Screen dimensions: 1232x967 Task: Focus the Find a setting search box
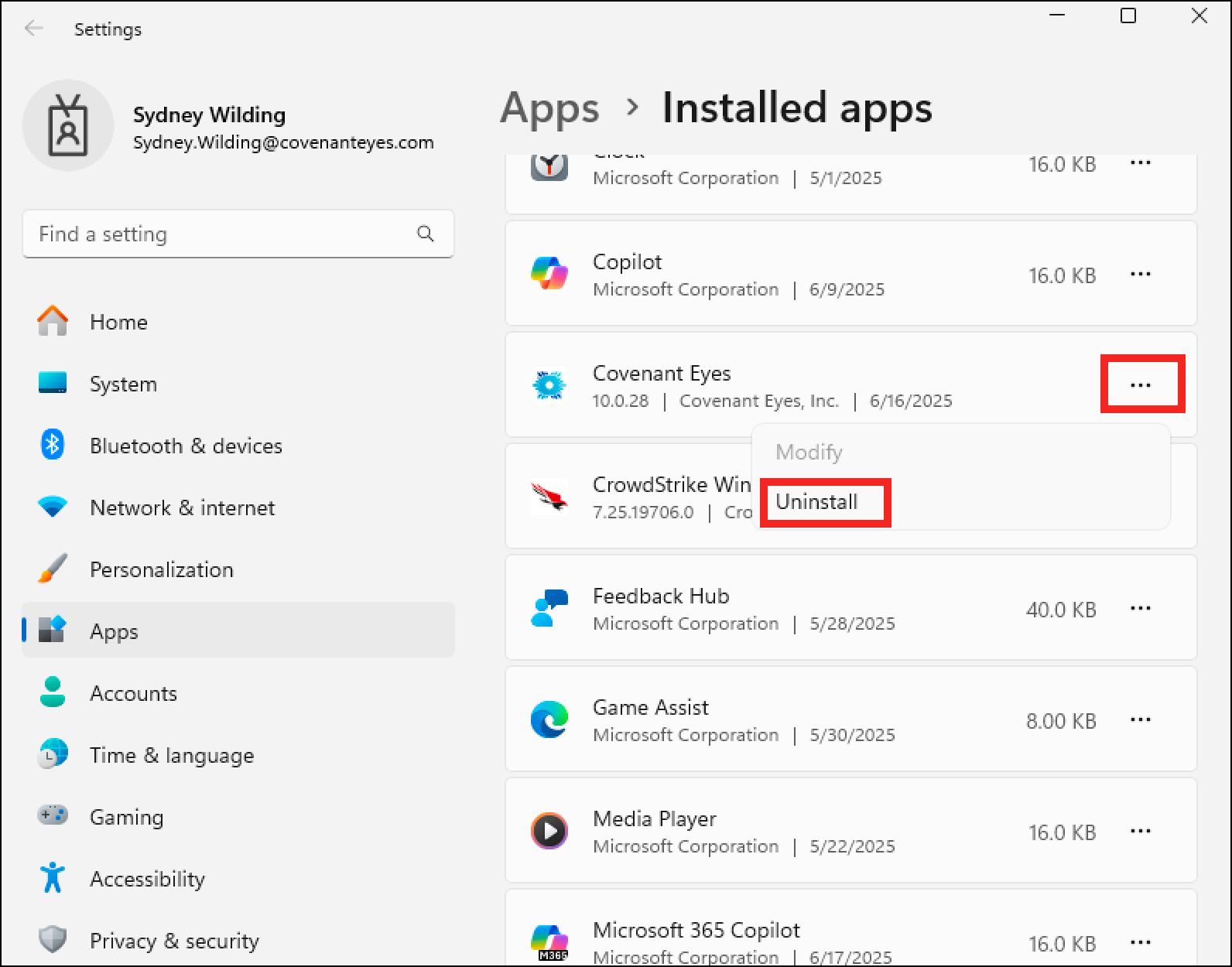pyautogui.click(x=238, y=234)
